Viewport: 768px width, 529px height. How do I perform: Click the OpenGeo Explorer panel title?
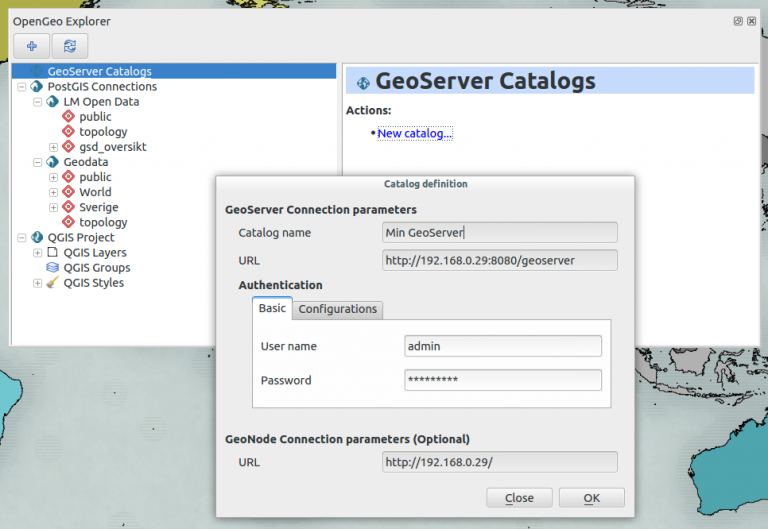tap(62, 22)
